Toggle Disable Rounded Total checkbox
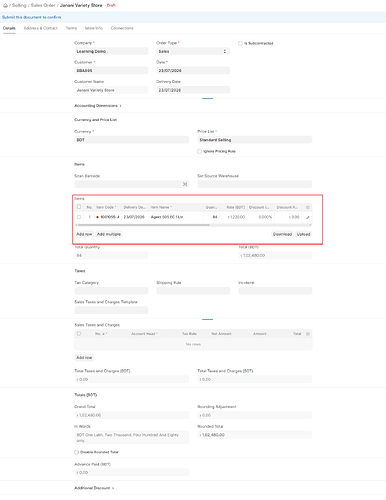 tap(76, 452)
